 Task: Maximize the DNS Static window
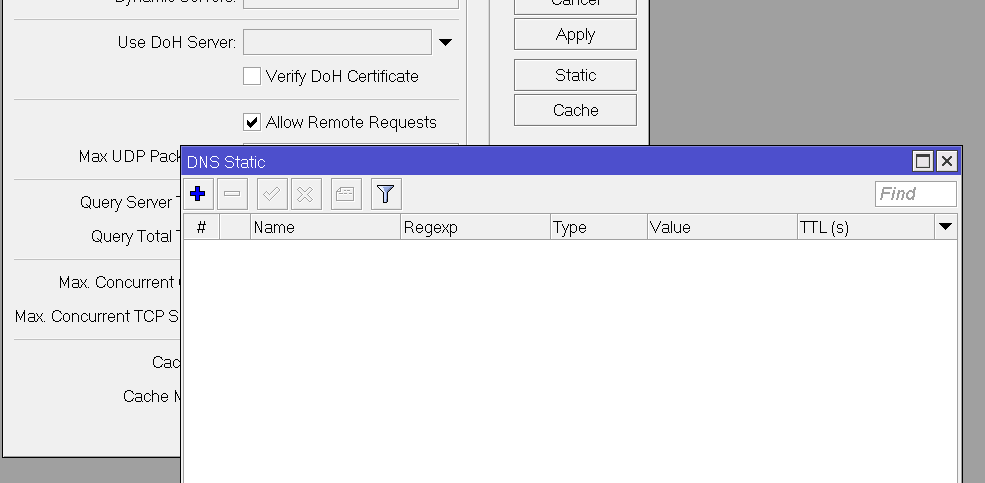click(923, 161)
